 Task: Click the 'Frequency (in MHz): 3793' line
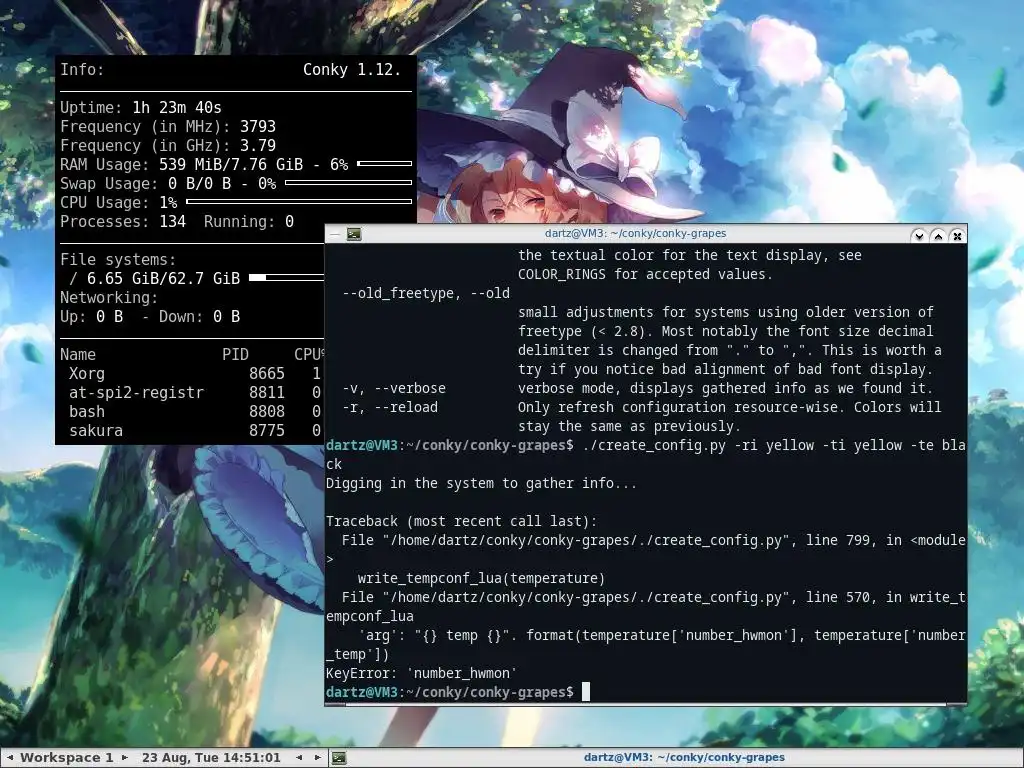[168, 126]
